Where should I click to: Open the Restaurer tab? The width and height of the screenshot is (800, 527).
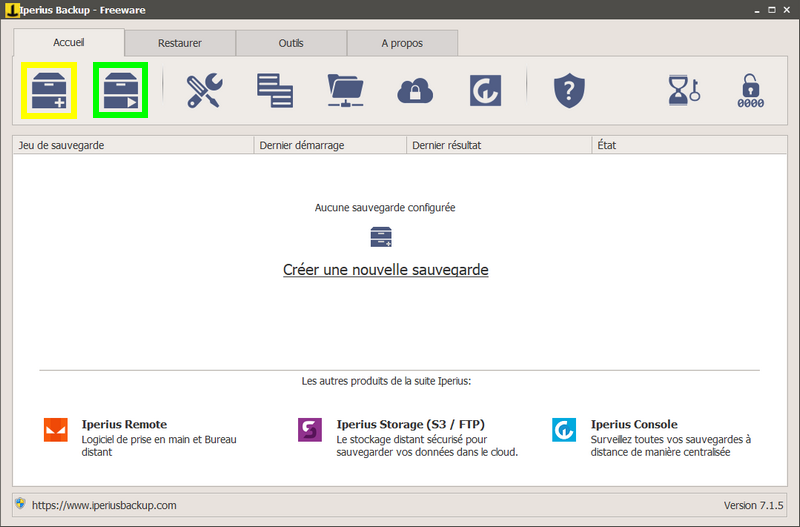180,43
